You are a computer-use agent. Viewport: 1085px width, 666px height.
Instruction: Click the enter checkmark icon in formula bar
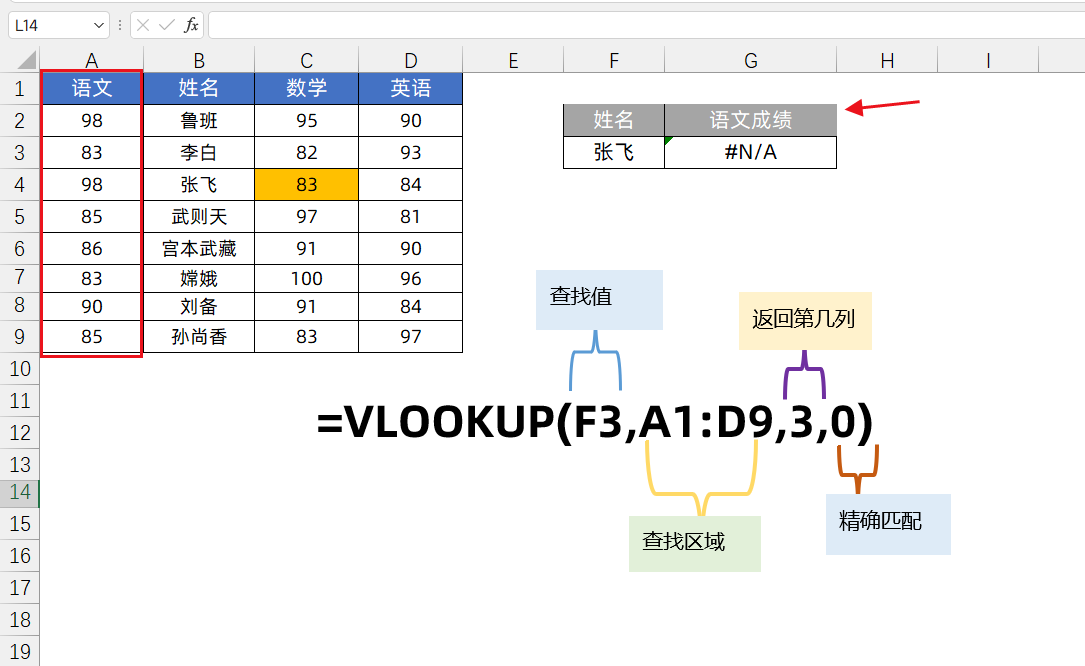coord(167,25)
